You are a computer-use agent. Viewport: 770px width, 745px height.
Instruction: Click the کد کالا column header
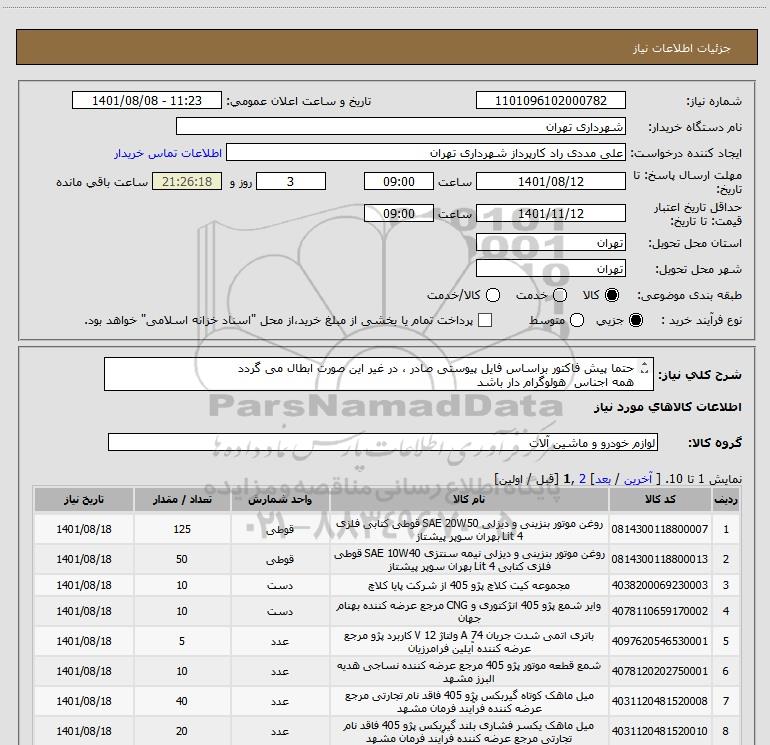coord(660,499)
